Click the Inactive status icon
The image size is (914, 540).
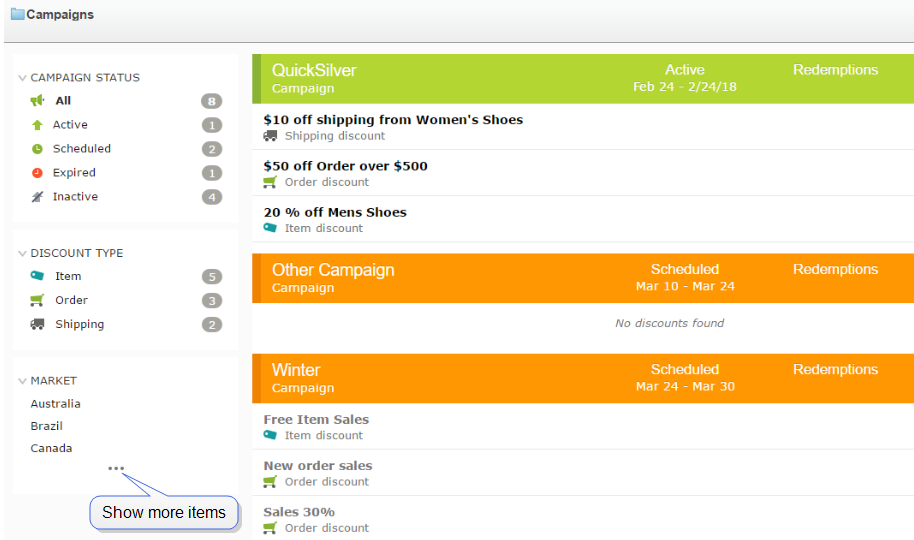point(37,197)
